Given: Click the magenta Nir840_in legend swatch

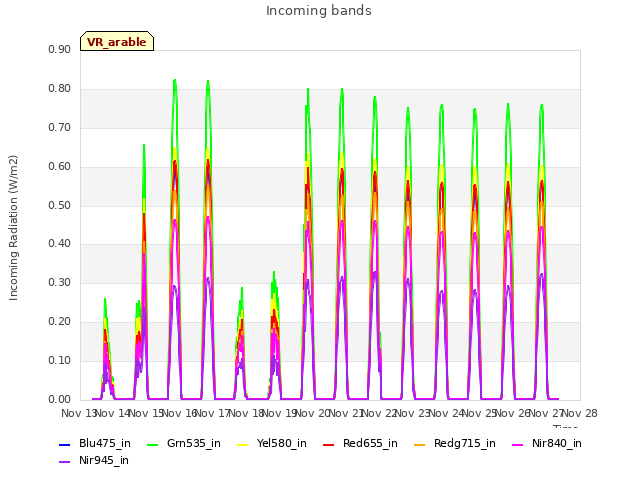Looking at the screenshot, I should tap(518, 444).
